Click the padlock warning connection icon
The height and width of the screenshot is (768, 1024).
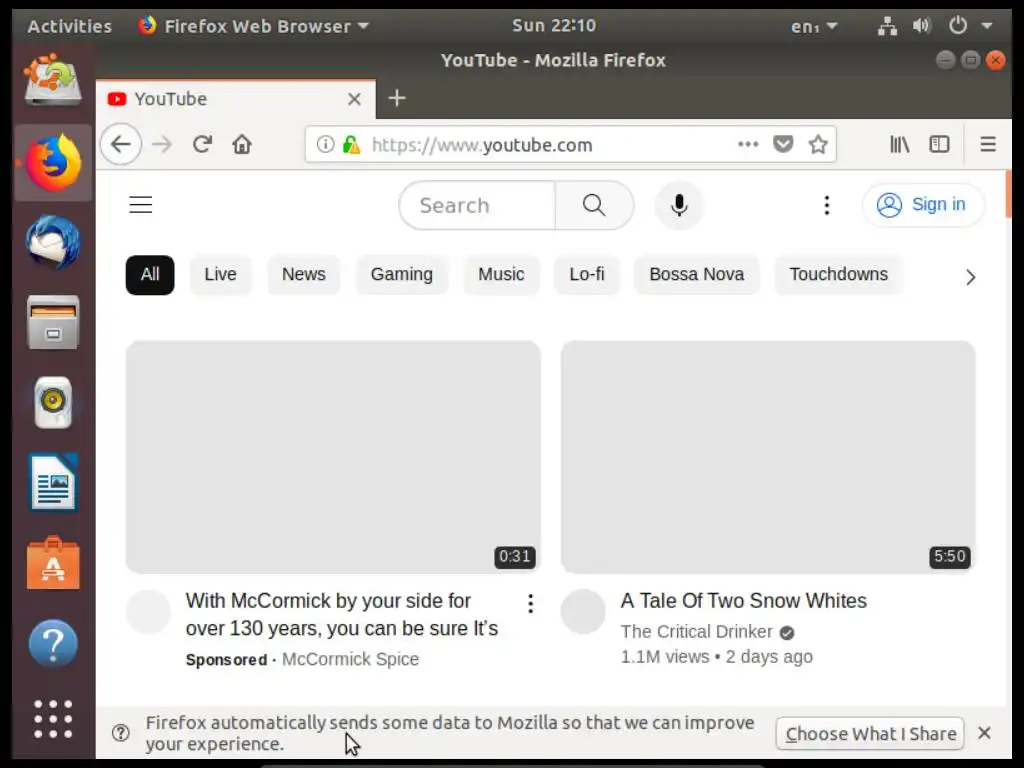coord(351,144)
